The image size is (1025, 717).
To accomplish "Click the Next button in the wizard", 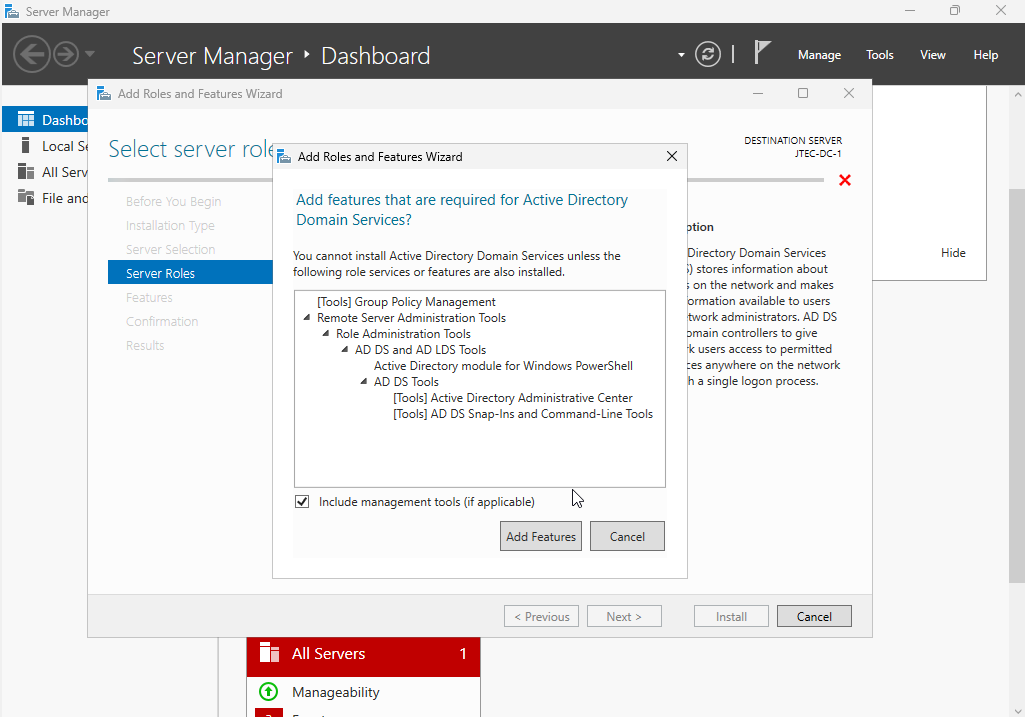I will [x=624, y=616].
